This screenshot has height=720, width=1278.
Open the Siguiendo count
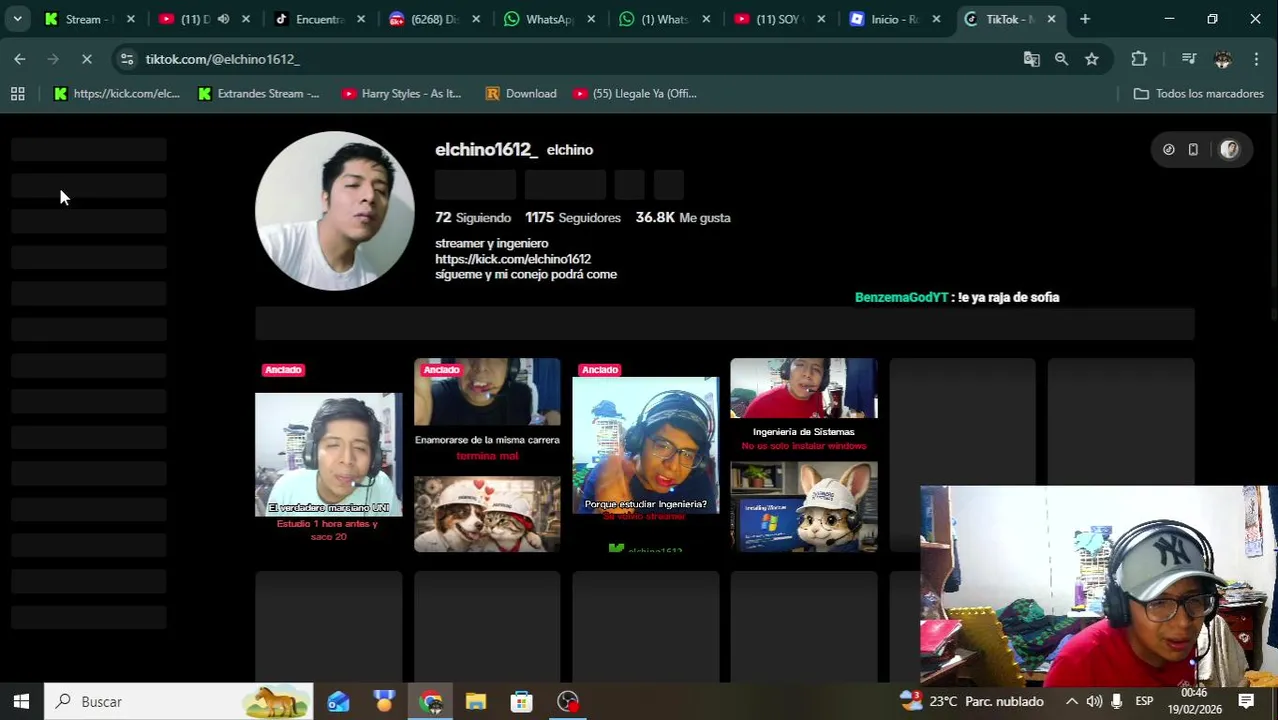473,217
